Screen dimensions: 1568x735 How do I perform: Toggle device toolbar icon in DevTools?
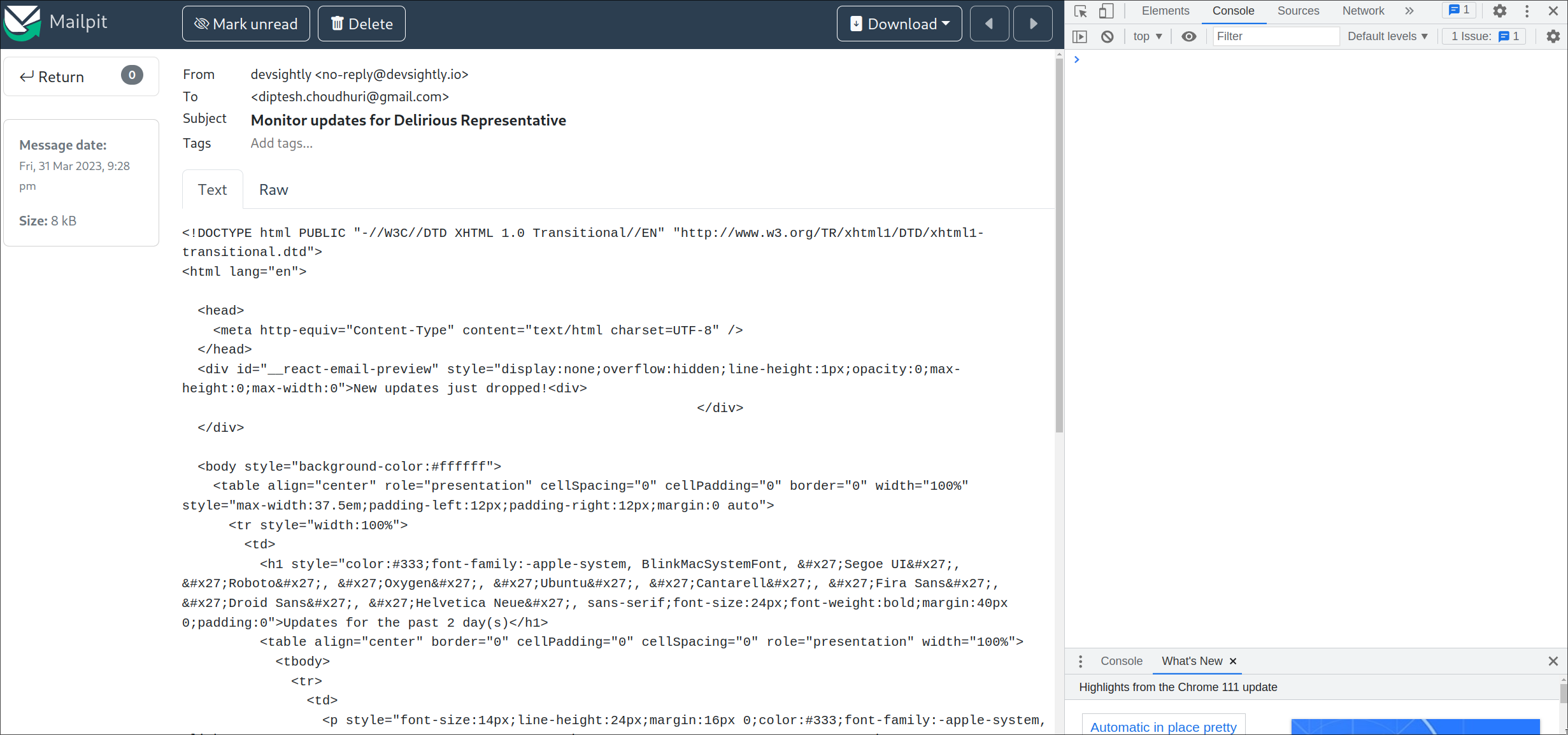1106,11
